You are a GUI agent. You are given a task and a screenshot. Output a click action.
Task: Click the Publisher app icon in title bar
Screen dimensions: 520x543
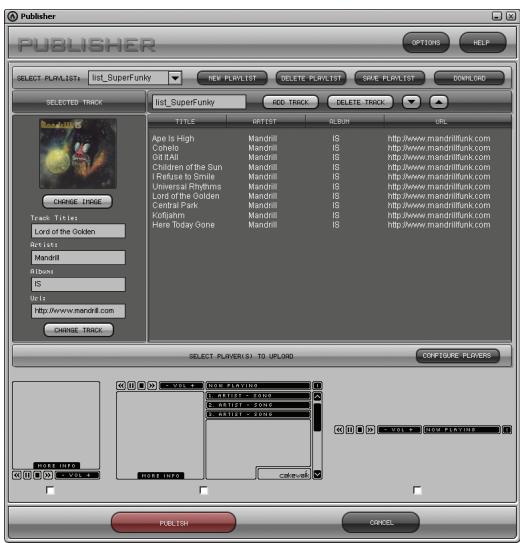click(12, 16)
